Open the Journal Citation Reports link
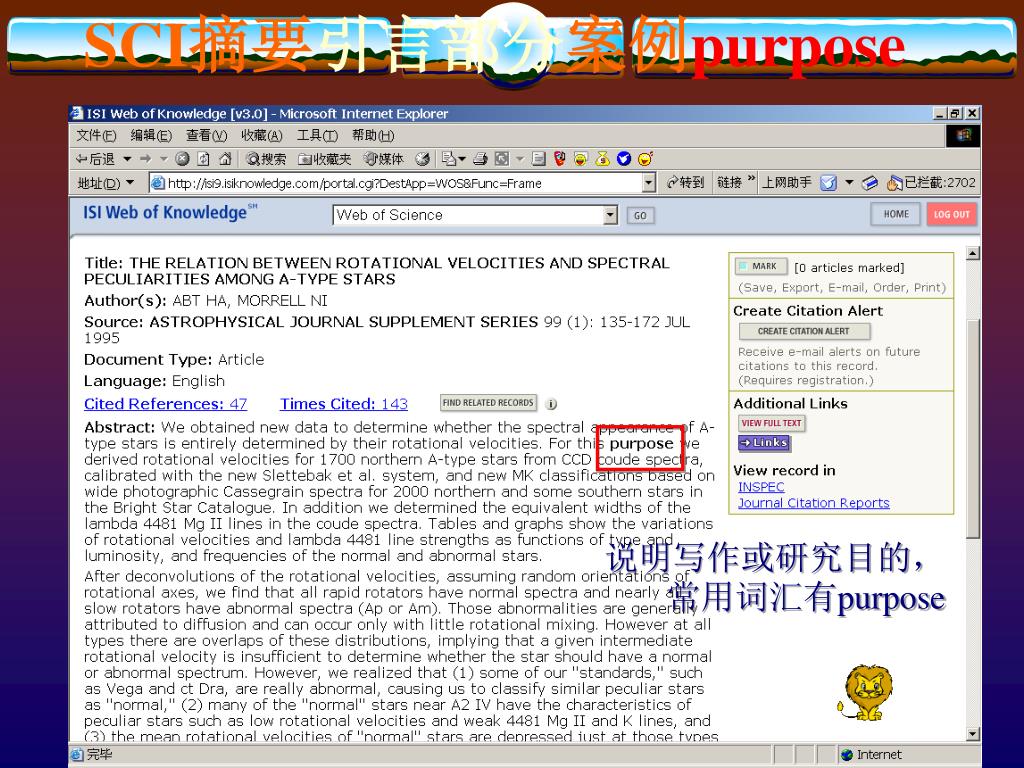This screenshot has height=768, width=1024. pos(814,503)
